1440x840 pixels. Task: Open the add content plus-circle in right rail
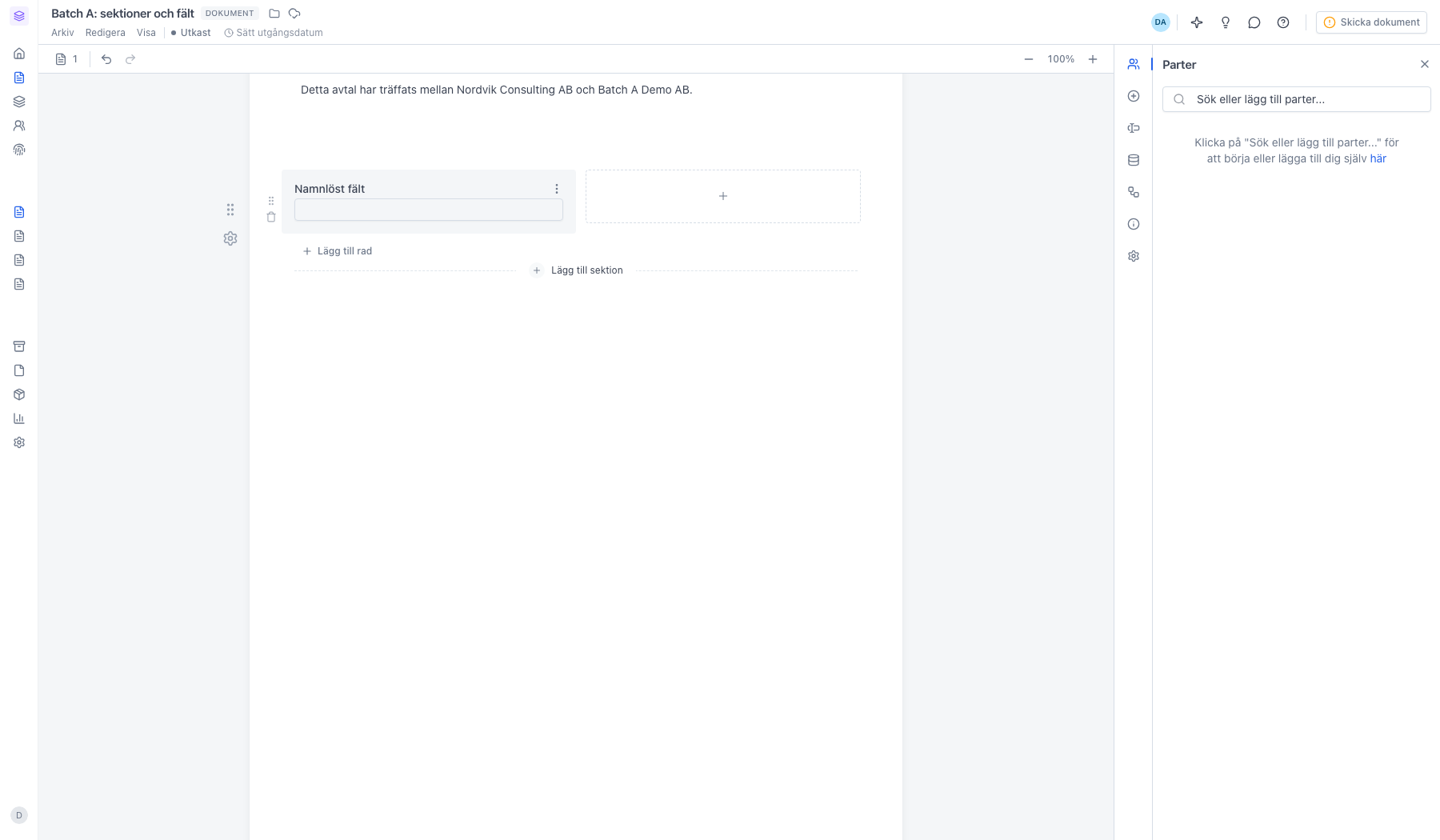coord(1134,96)
